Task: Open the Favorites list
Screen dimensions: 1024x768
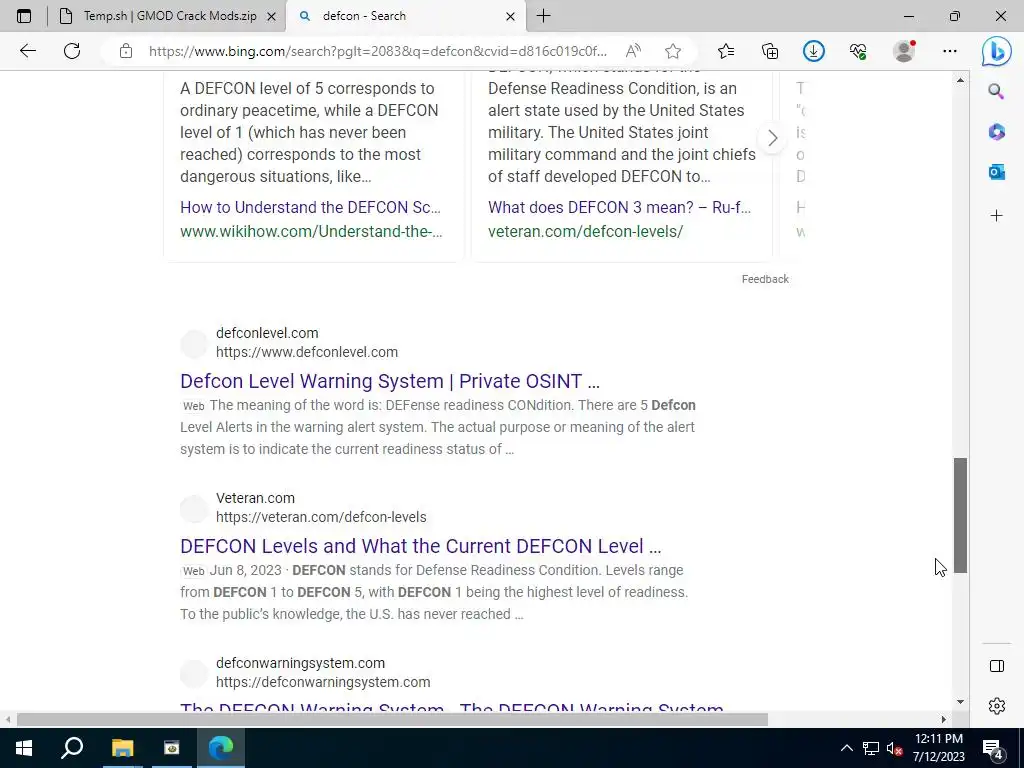Action: [726, 51]
